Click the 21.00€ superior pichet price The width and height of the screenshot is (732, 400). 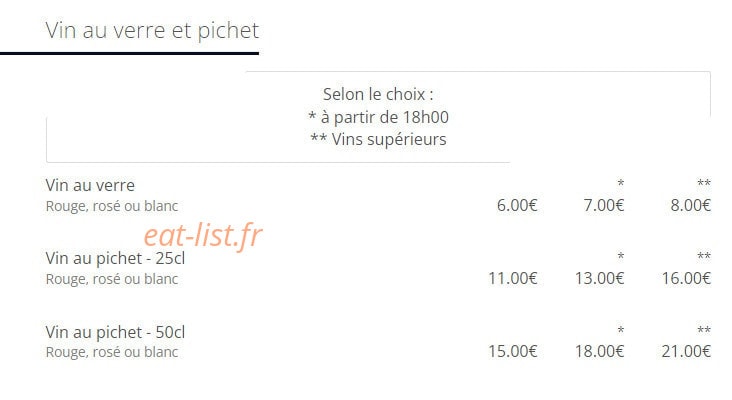686,351
